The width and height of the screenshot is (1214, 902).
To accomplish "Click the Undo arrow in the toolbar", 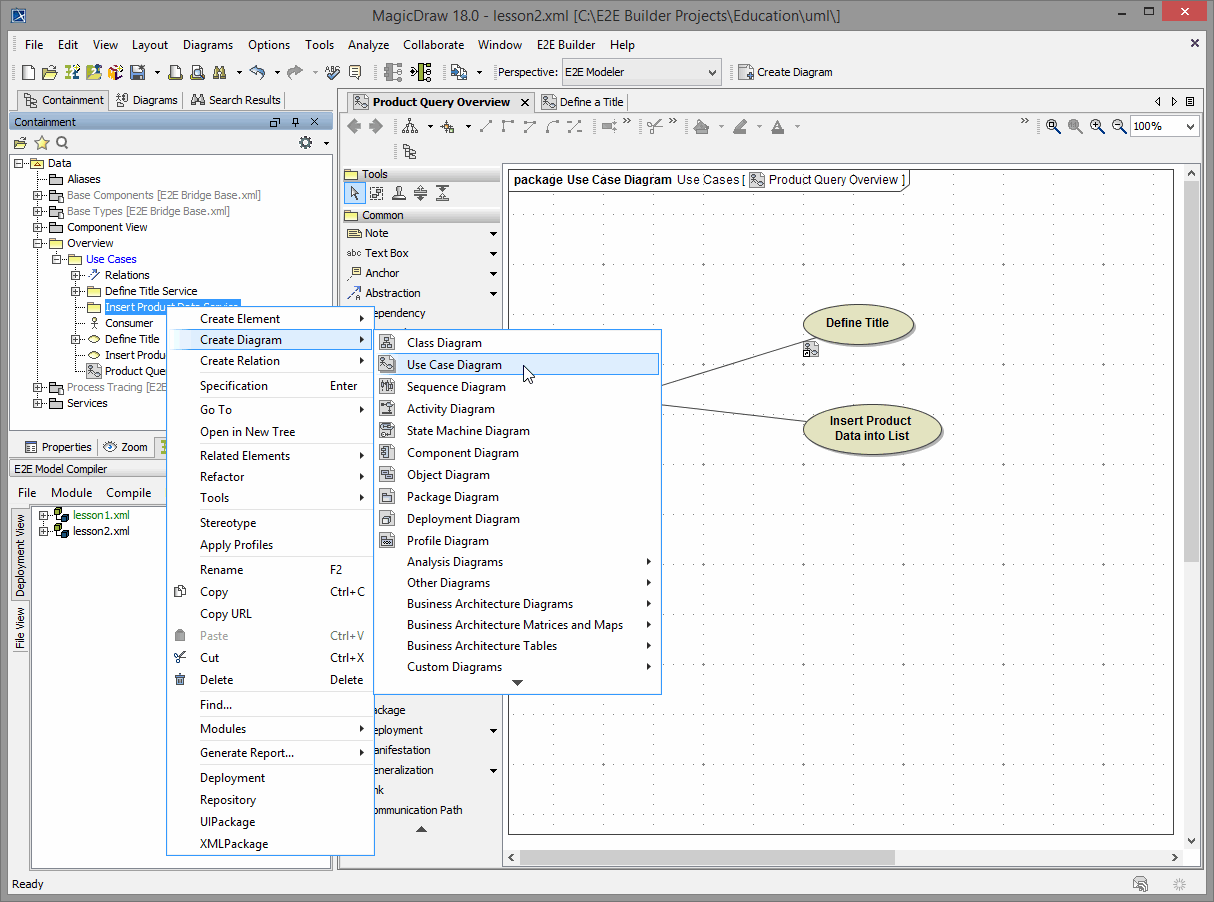I will coord(258,71).
